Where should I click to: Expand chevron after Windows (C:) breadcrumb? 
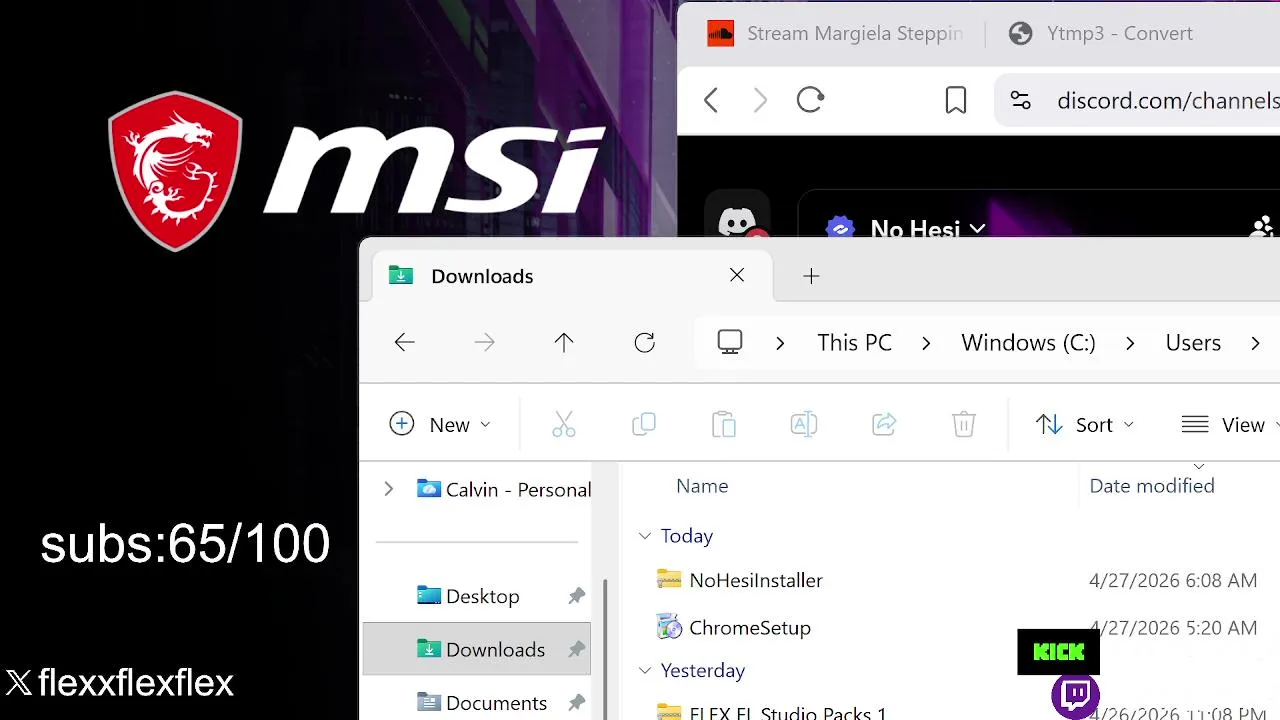point(1130,343)
